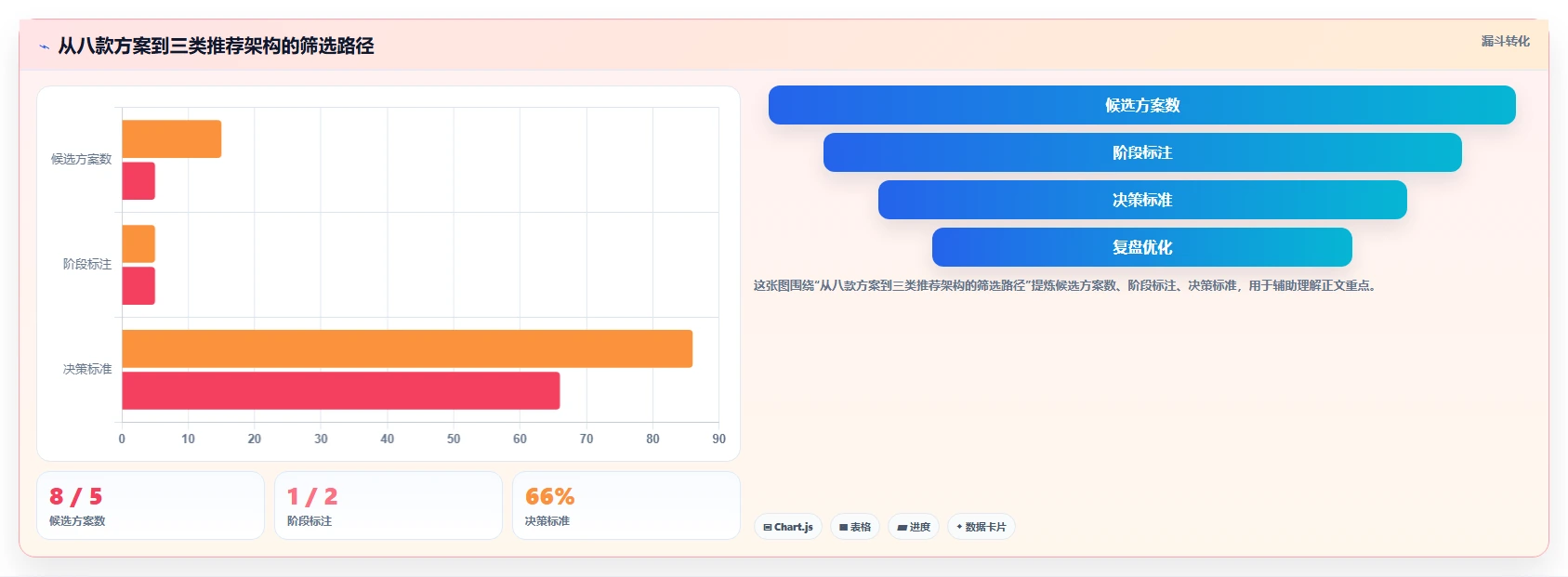Viewport: 1568px width, 577px height.
Task: Select the 候选方案数 funnel stage bar
Action: pyautogui.click(x=1141, y=105)
